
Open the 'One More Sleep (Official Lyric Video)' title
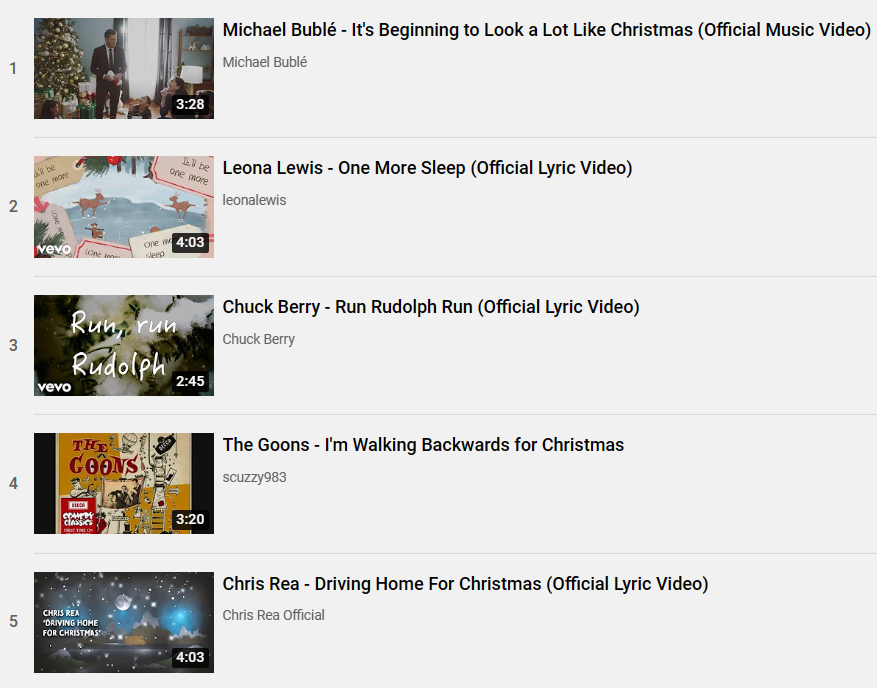coord(427,168)
